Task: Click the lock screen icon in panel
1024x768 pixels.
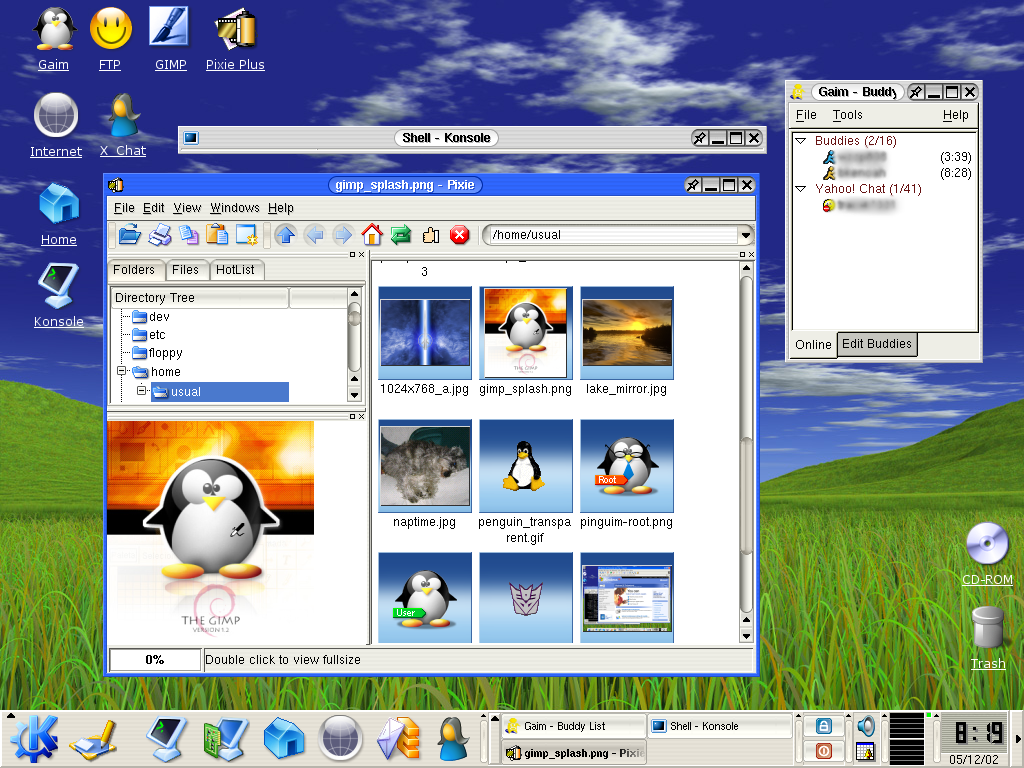Action: [x=824, y=726]
